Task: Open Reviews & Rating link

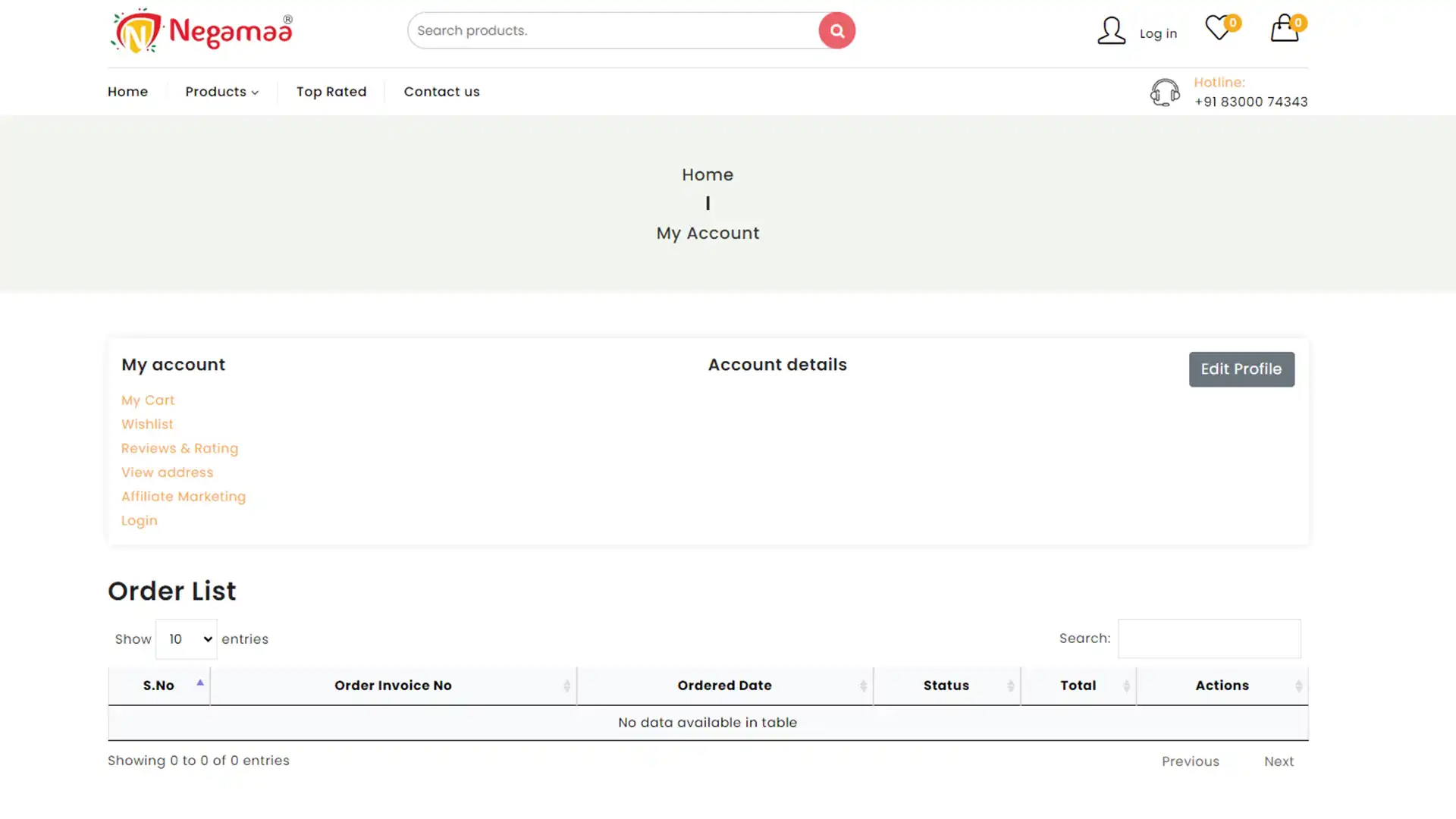Action: tap(180, 449)
